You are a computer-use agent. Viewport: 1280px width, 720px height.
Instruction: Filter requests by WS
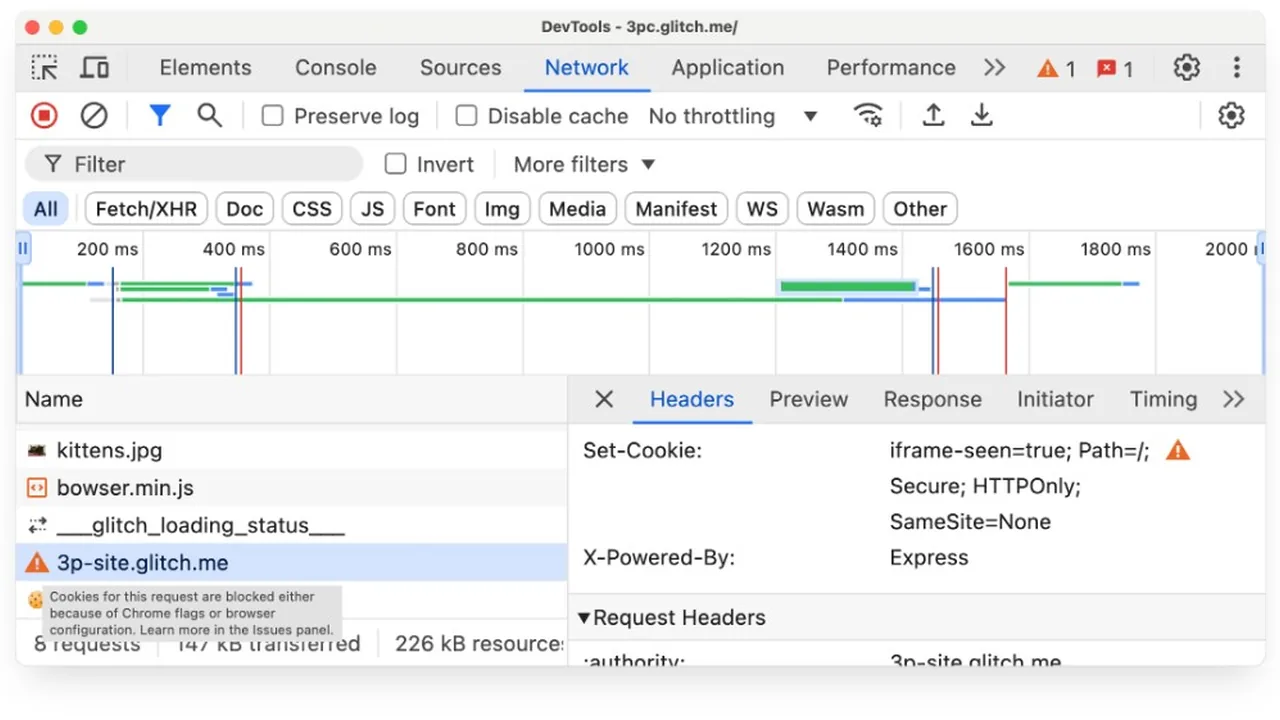762,209
